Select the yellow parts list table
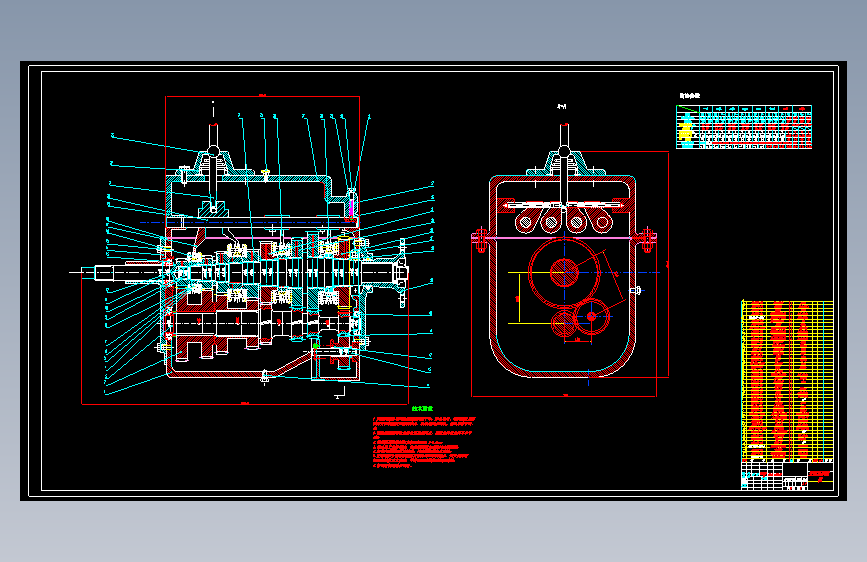The height and width of the screenshot is (562, 867). point(787,379)
